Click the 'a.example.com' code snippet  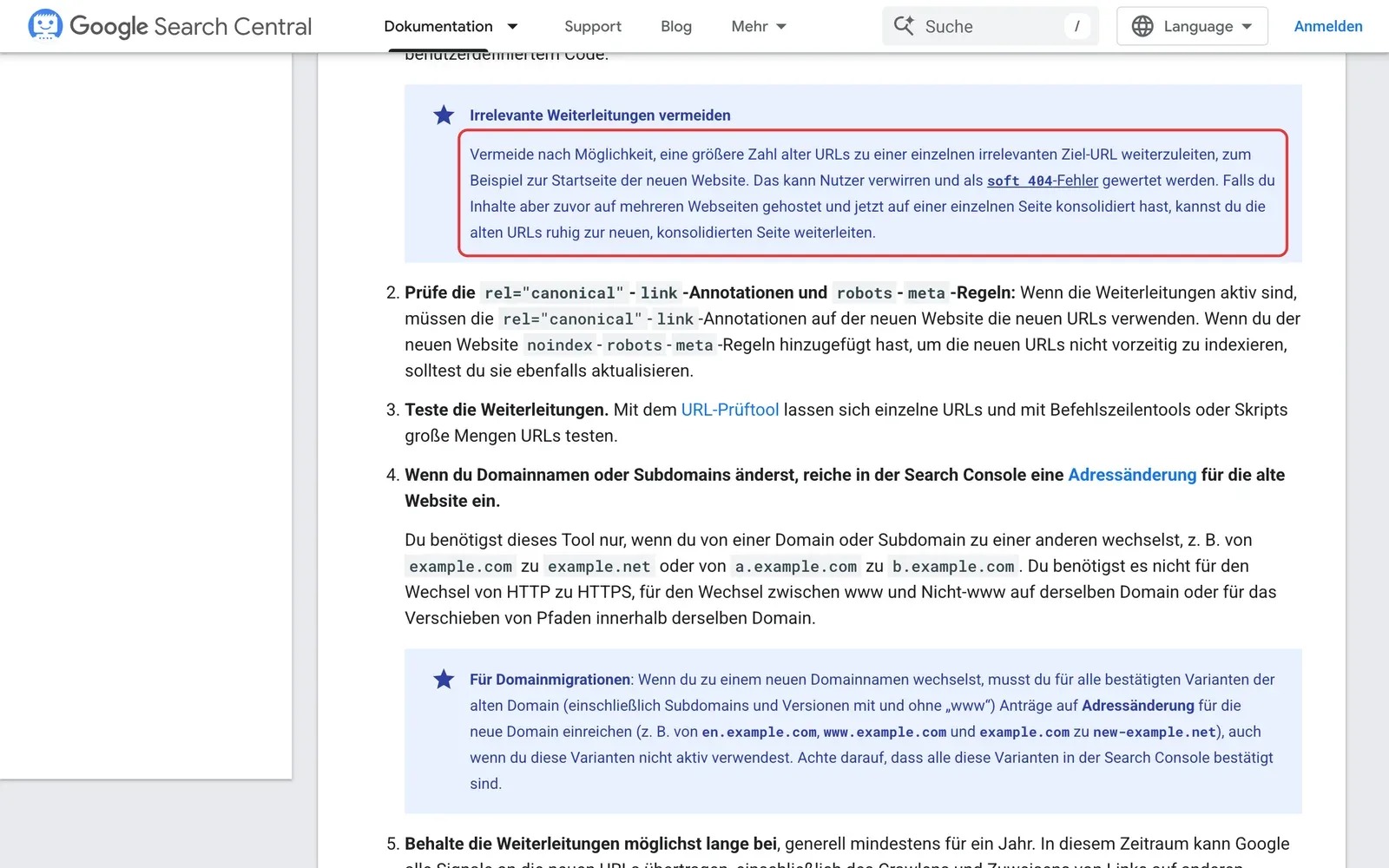tap(796, 567)
